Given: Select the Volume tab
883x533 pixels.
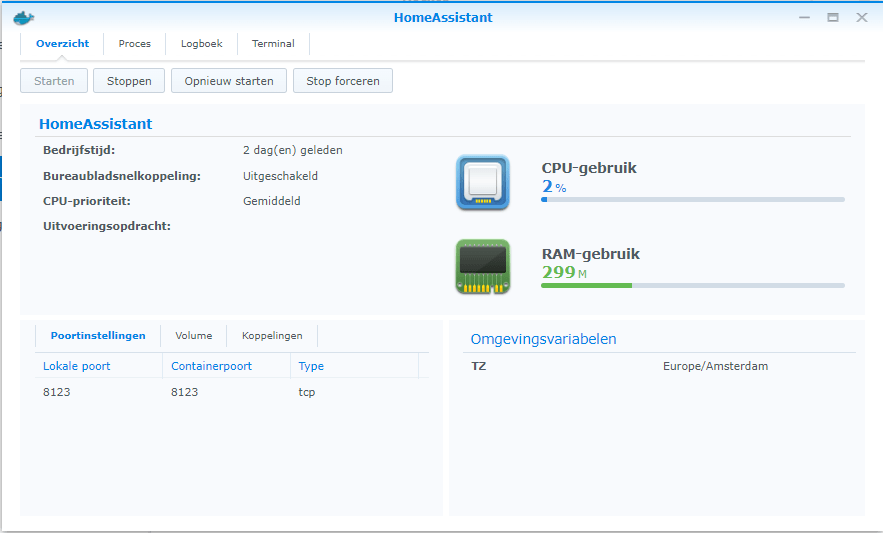Looking at the screenshot, I should click(x=194, y=336).
